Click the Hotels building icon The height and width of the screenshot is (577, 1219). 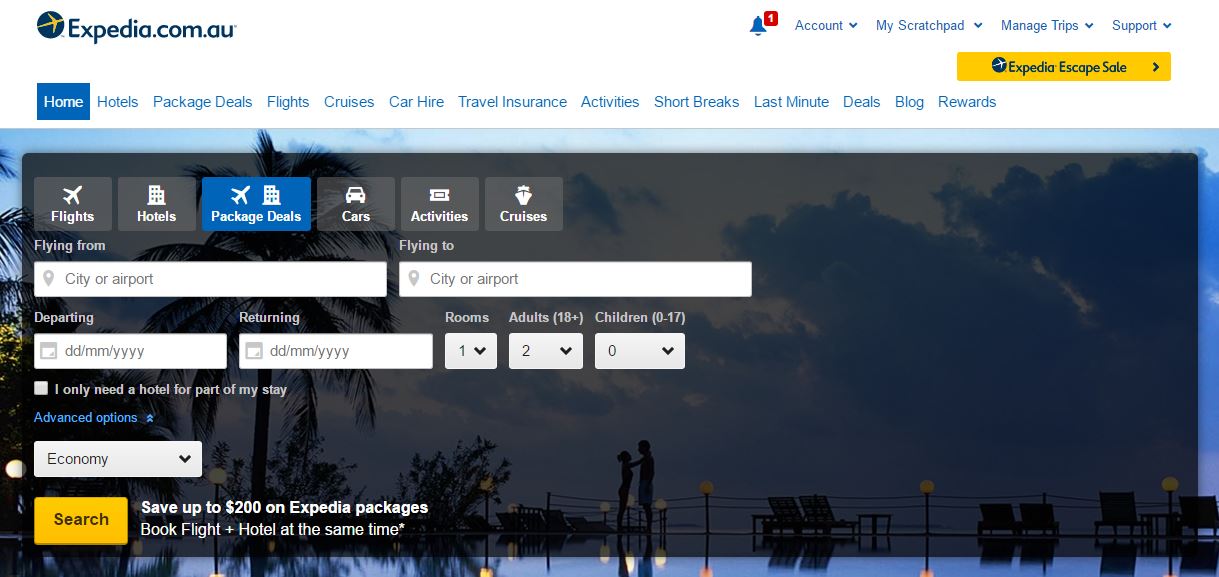pyautogui.click(x=156, y=196)
